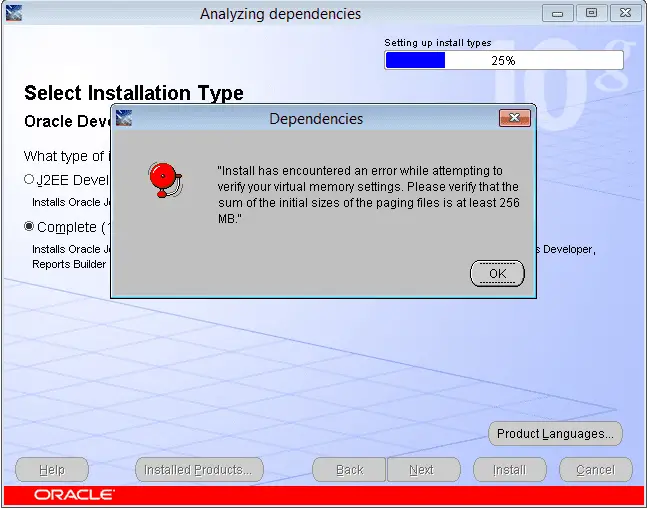Close the Analyzing dependencies window
Screen dimensions: 647x509
[626, 13]
